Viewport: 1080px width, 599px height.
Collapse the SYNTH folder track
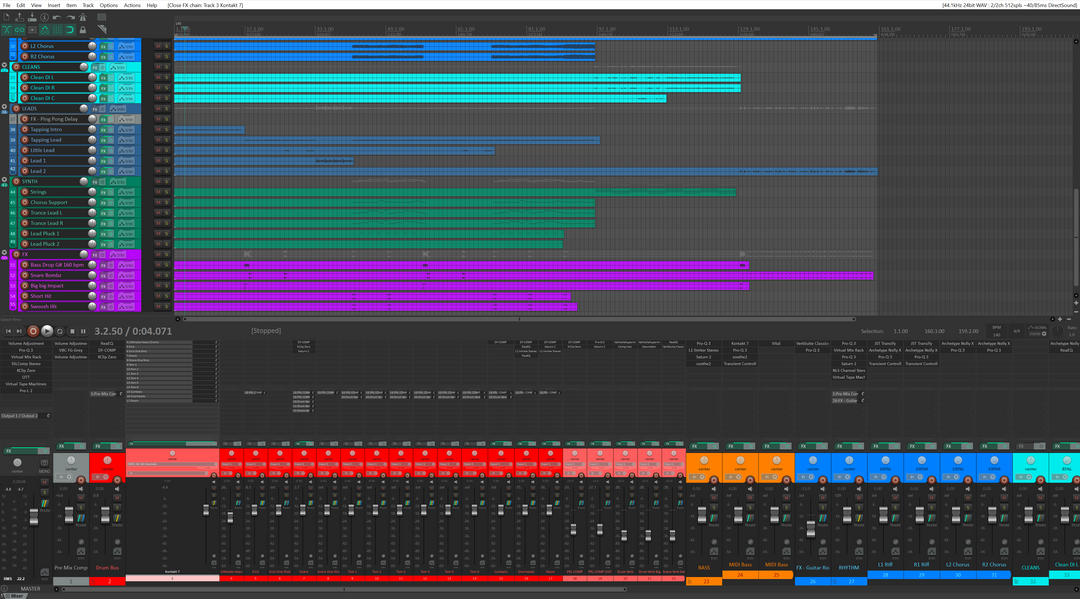(5, 179)
